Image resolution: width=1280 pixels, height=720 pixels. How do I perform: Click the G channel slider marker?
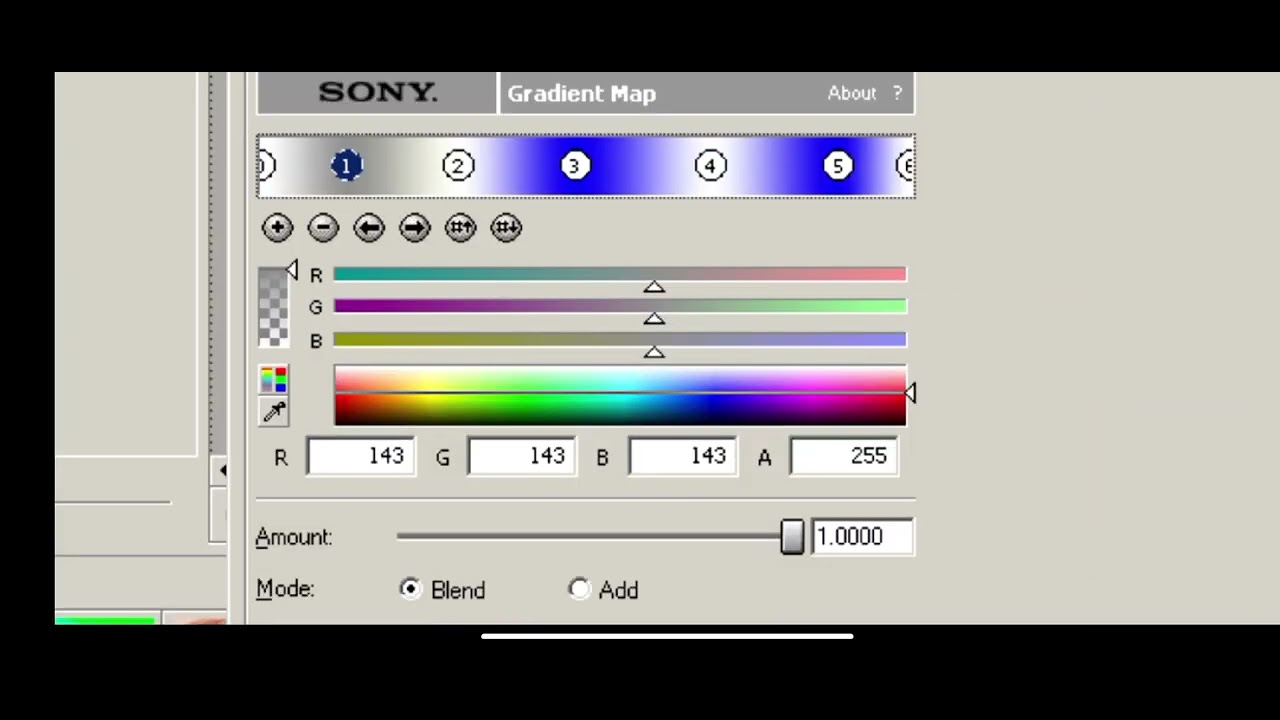(x=654, y=319)
